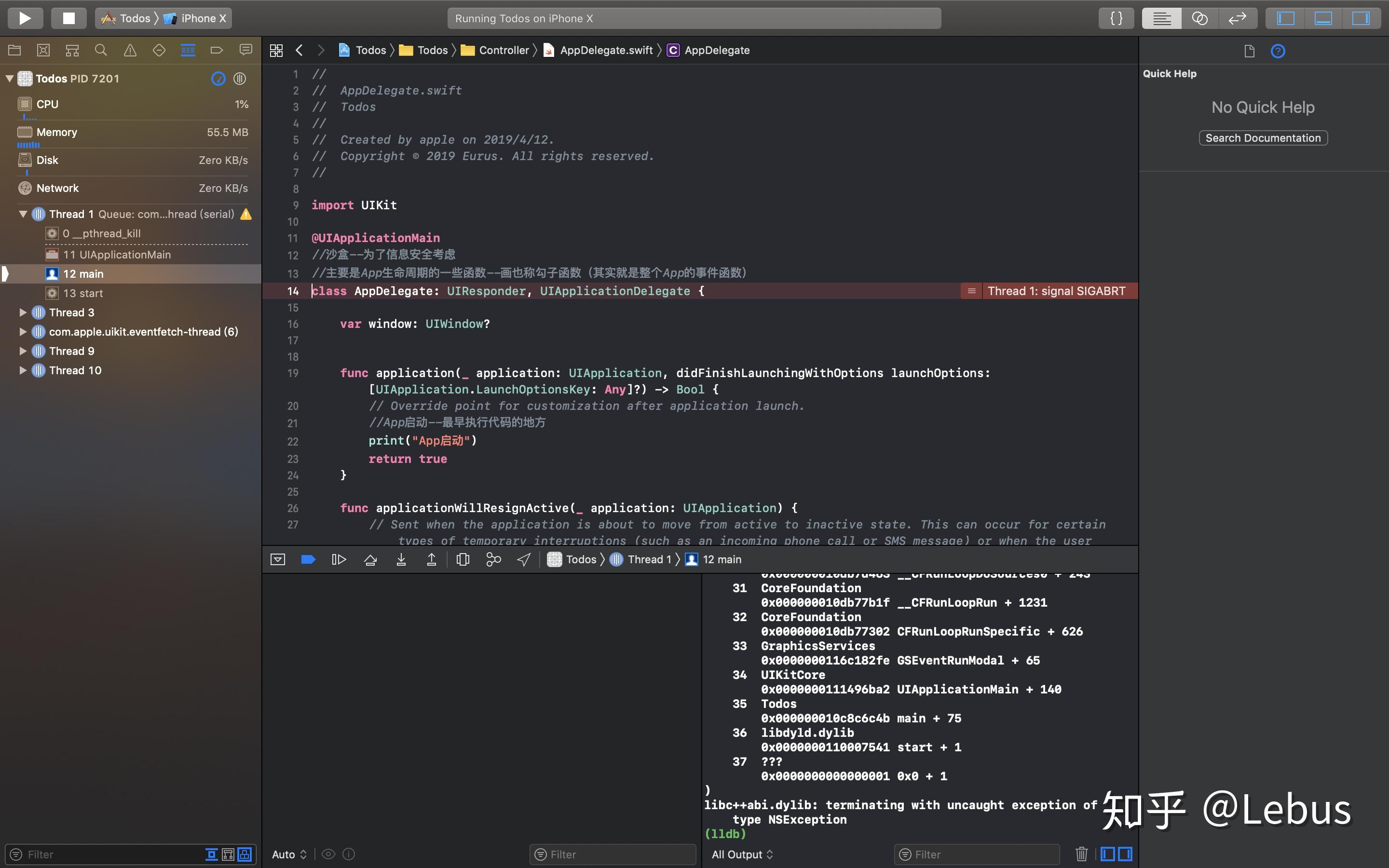Click the Stop button to end debugging
The height and width of the screenshot is (868, 1389).
click(x=68, y=18)
